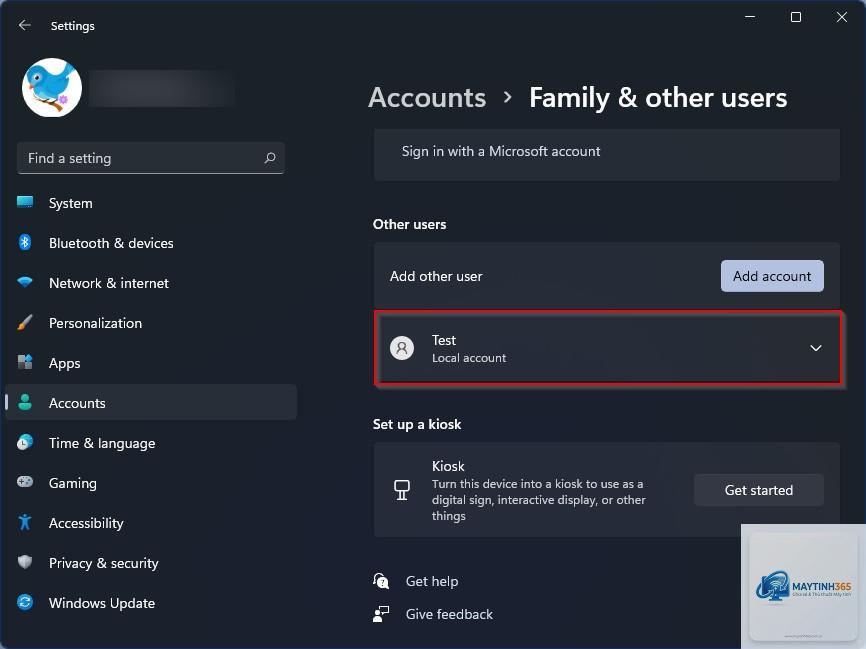The height and width of the screenshot is (649, 866).
Task: Open the Get help link
Action: click(432, 581)
